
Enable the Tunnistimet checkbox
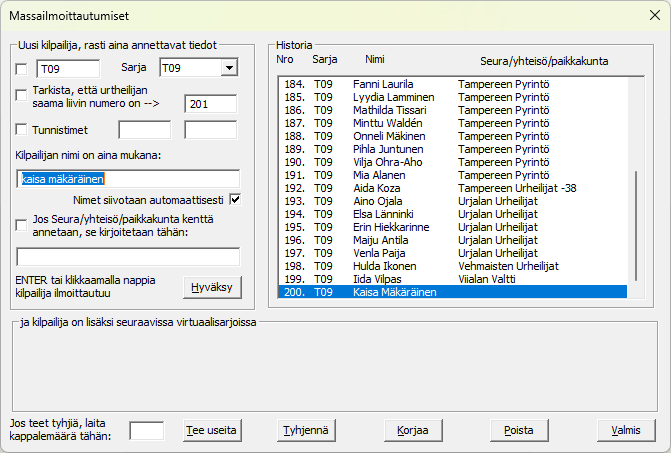(x=23, y=129)
